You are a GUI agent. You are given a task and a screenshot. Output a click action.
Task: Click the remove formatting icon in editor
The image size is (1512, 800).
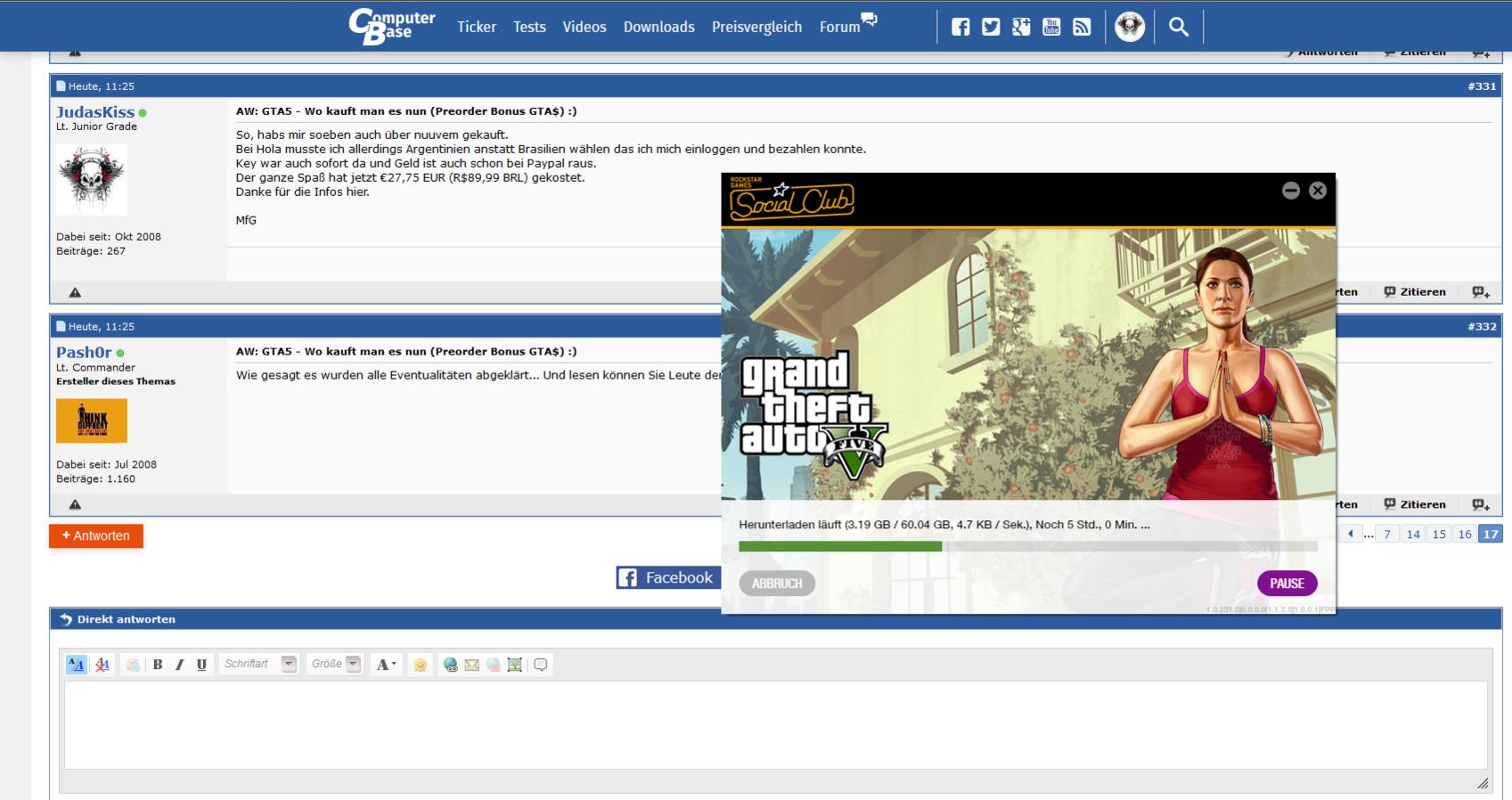pyautogui.click(x=102, y=665)
